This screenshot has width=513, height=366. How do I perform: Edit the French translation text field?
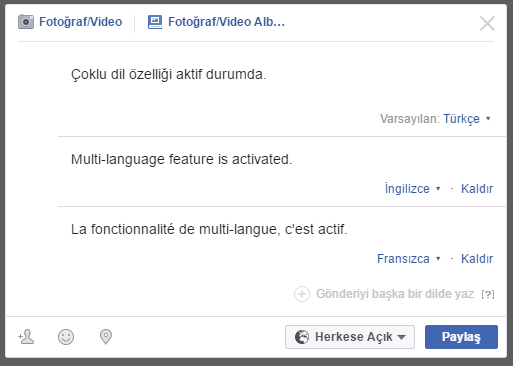click(x=209, y=229)
